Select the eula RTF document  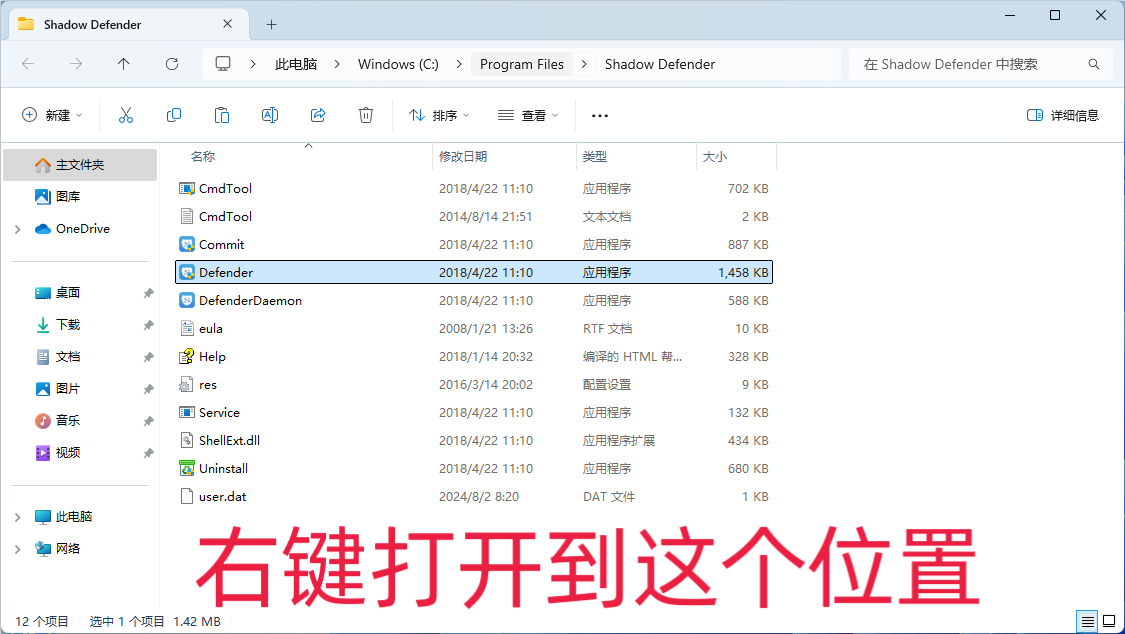pos(474,328)
